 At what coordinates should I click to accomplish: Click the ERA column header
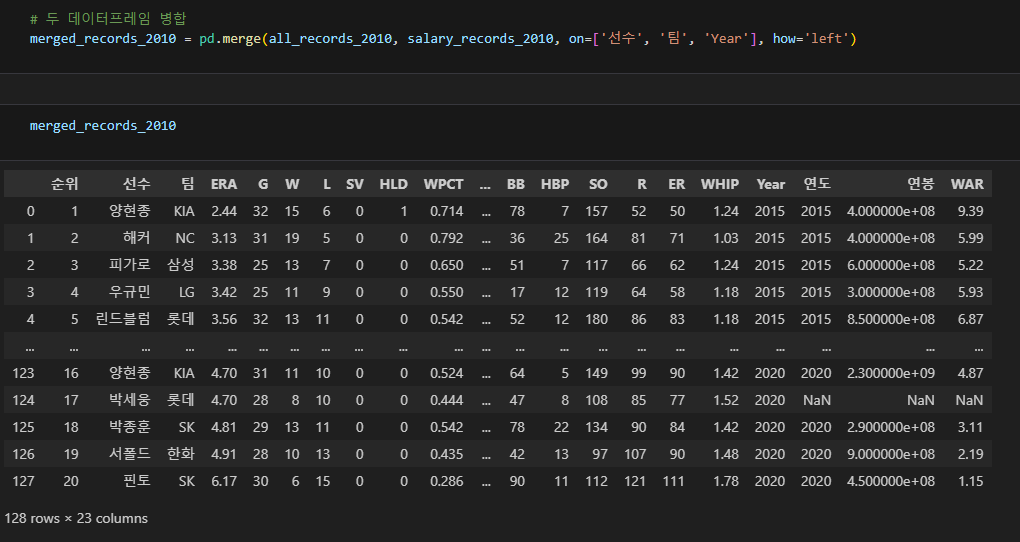[224, 184]
